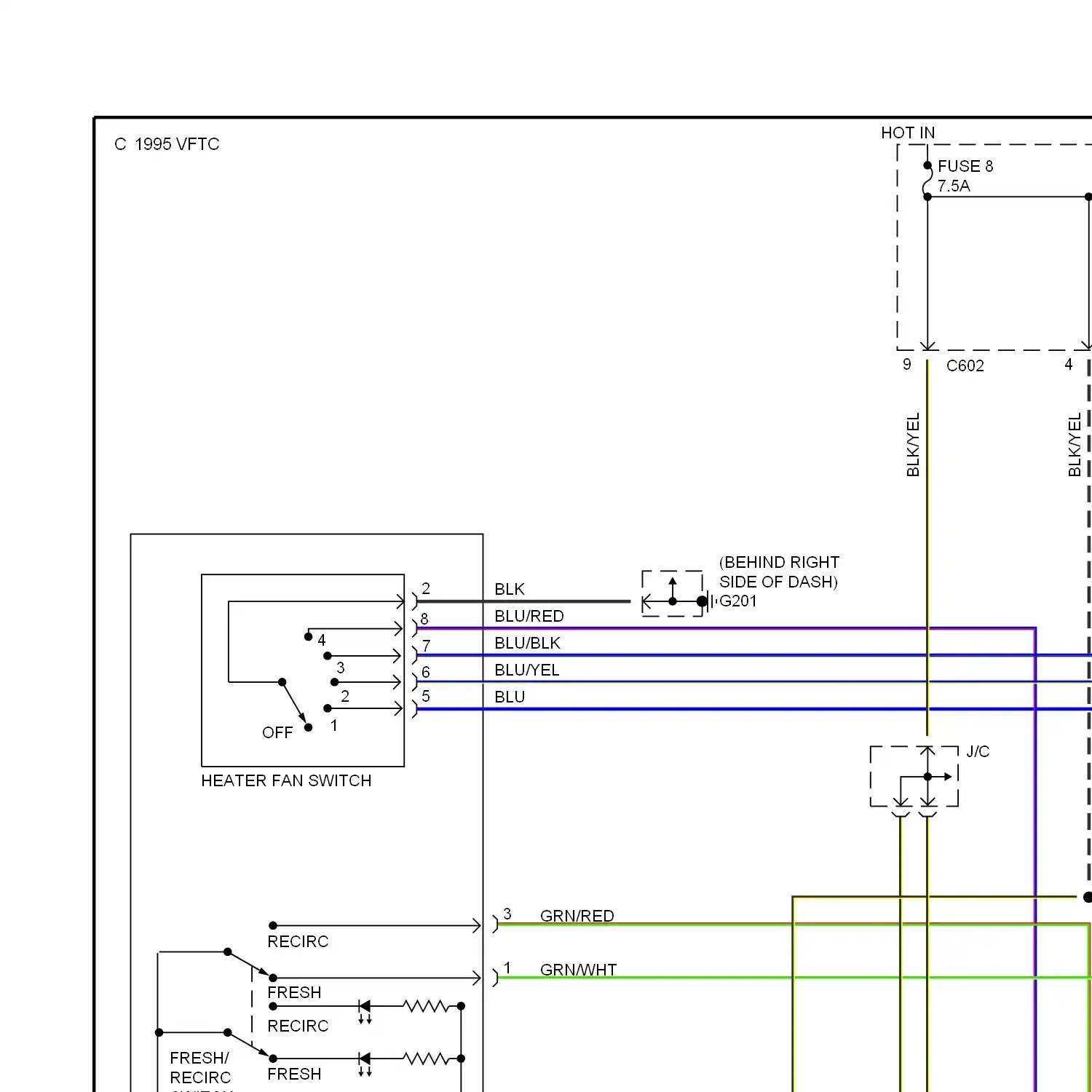Click the "BLU/YEL" wire label
The height and width of the screenshot is (1092, 1092).
tap(527, 670)
